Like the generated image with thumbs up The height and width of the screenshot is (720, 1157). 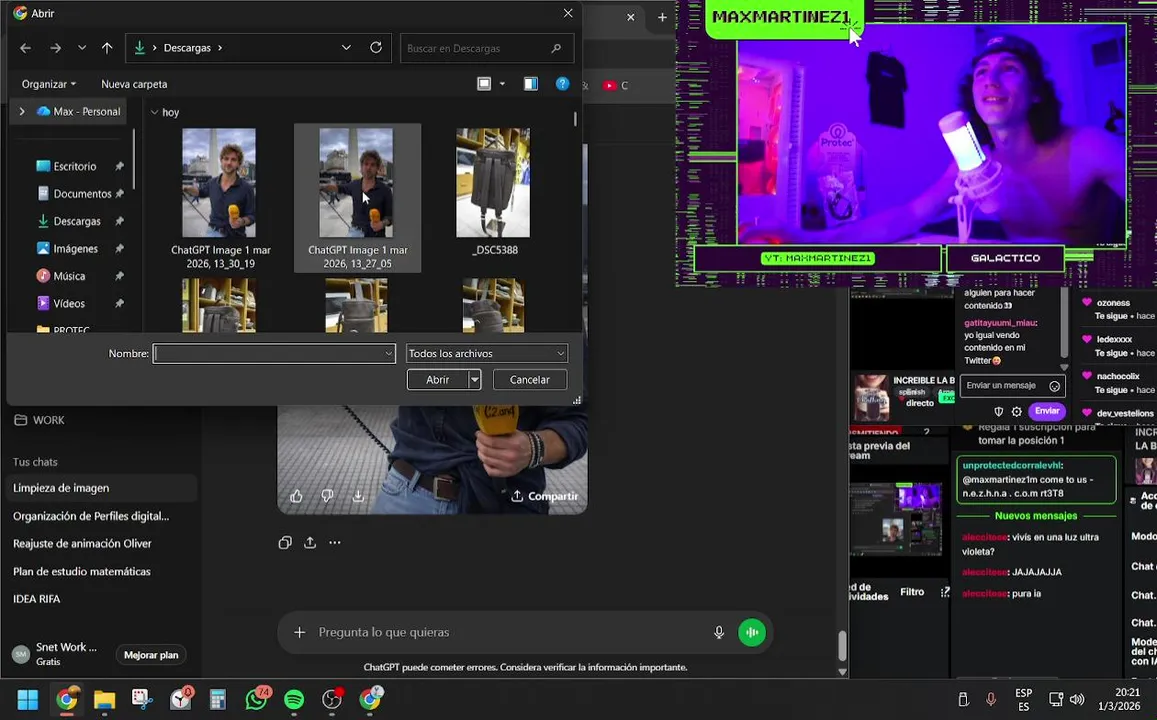[296, 496]
